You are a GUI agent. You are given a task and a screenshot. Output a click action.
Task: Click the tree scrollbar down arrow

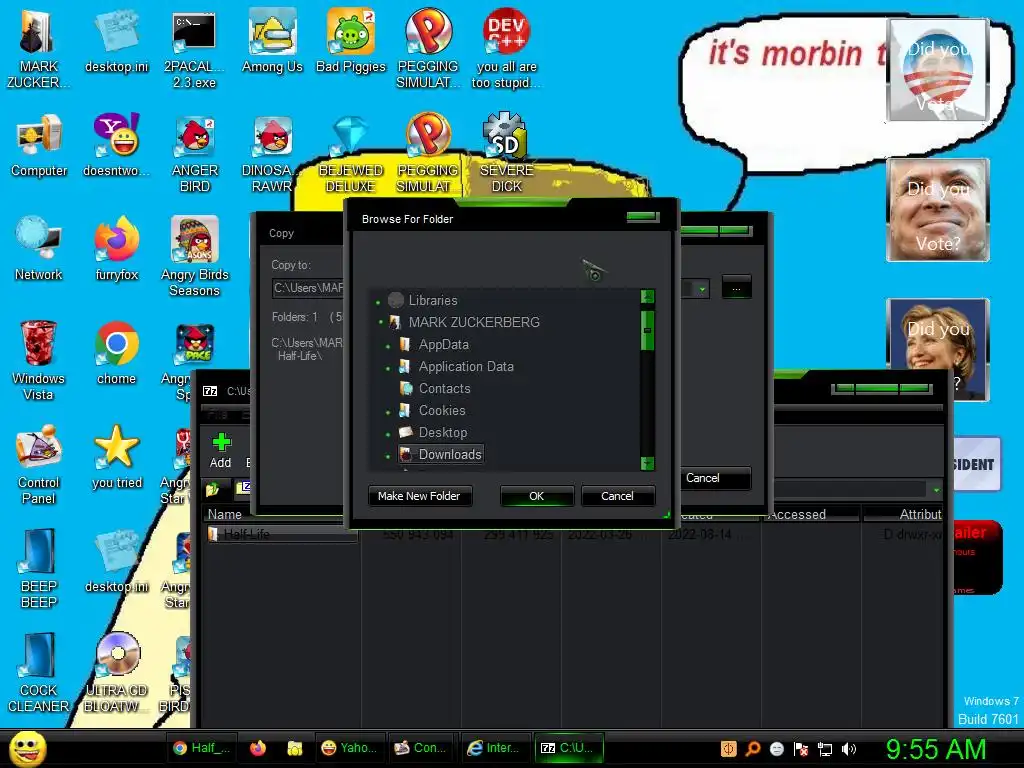647,463
